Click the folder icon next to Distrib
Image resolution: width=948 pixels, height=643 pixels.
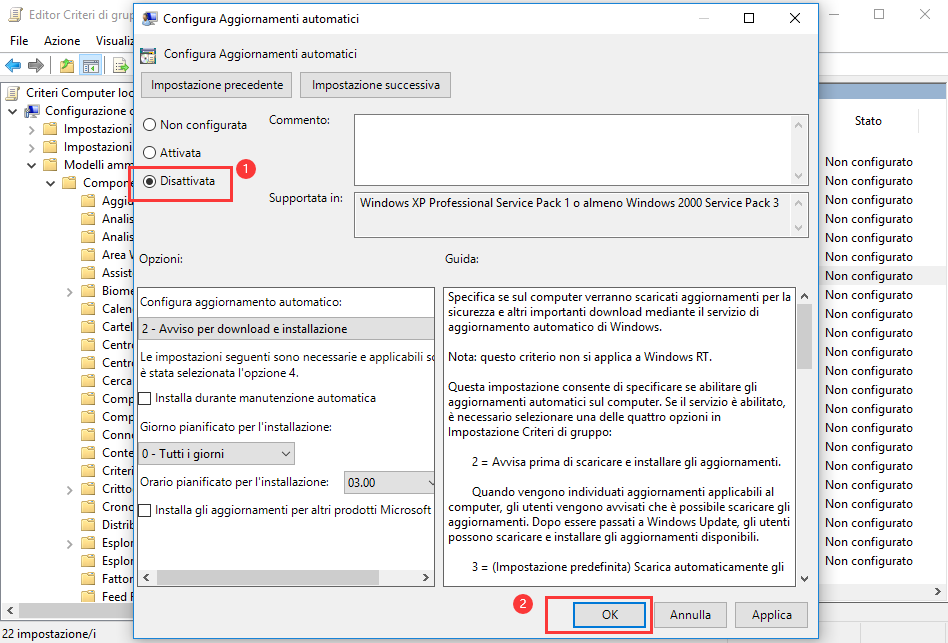(88, 525)
